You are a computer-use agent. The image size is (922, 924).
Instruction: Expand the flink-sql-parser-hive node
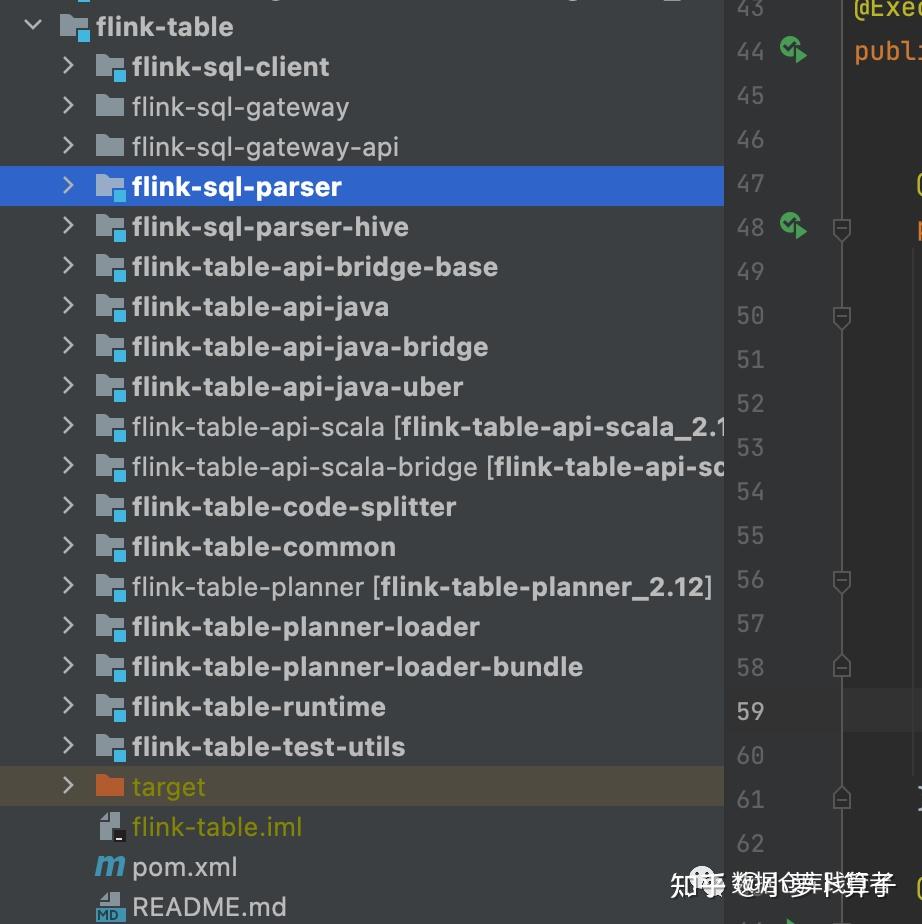click(x=68, y=226)
